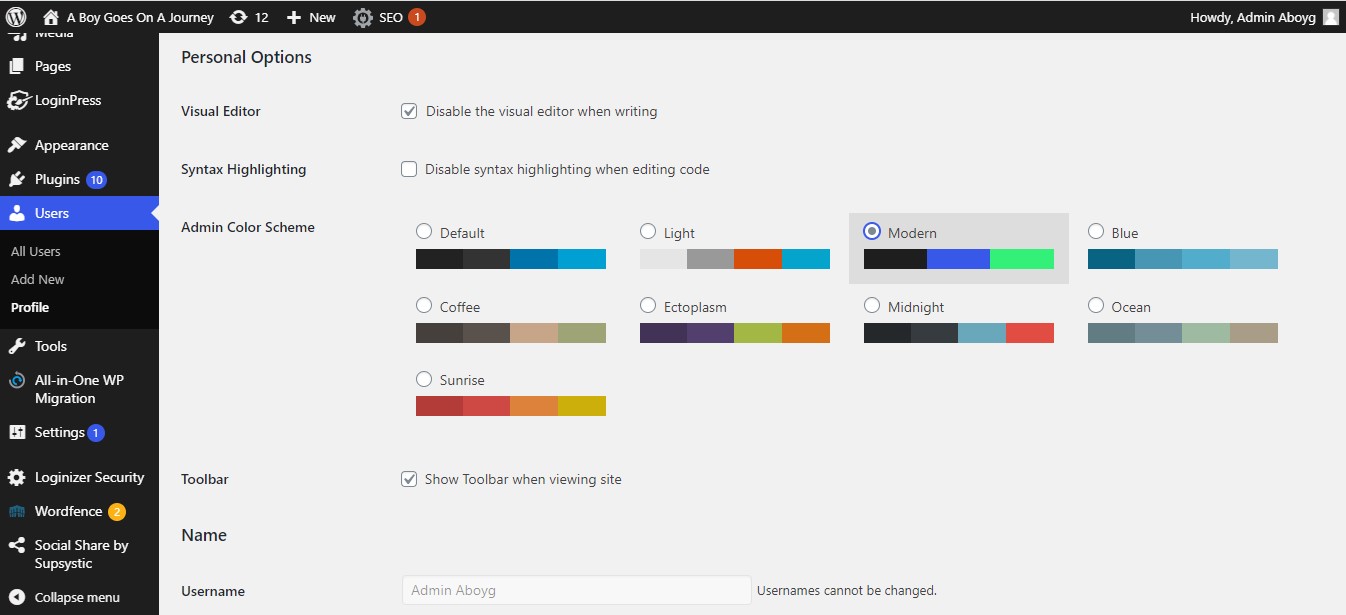
Task: Open the Wordfence icon in sidebar
Action: pyautogui.click(x=17, y=512)
